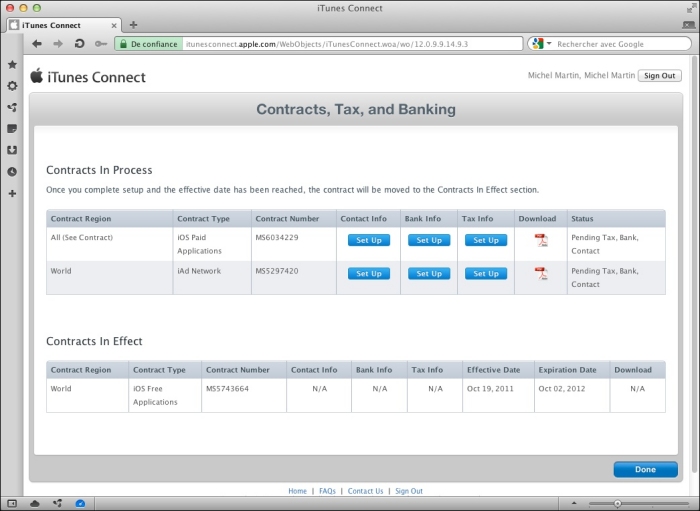
Task: Click the page vertical scrollbar
Action: (694, 263)
